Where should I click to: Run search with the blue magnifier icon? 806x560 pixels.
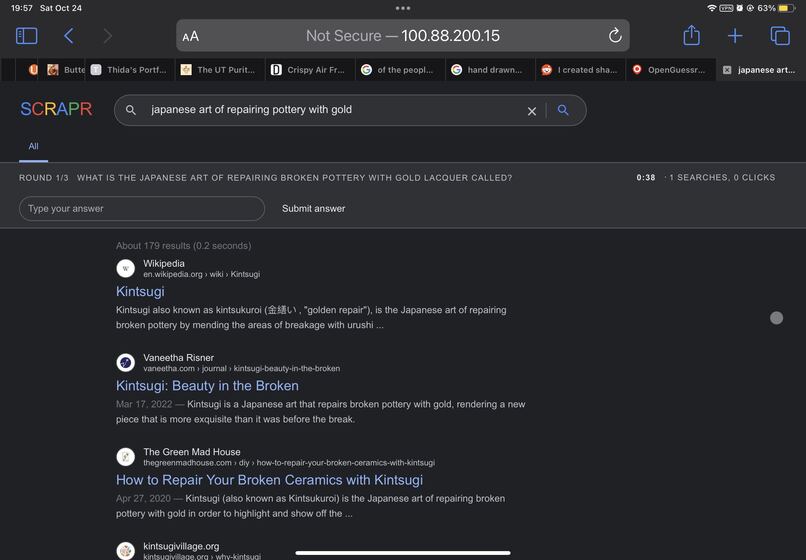pyautogui.click(x=563, y=110)
